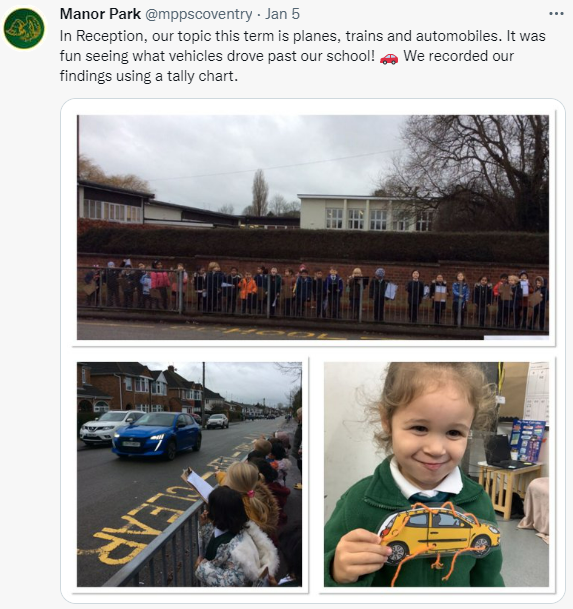
Task: Click the blue display board in the classroom
Action: point(527,441)
